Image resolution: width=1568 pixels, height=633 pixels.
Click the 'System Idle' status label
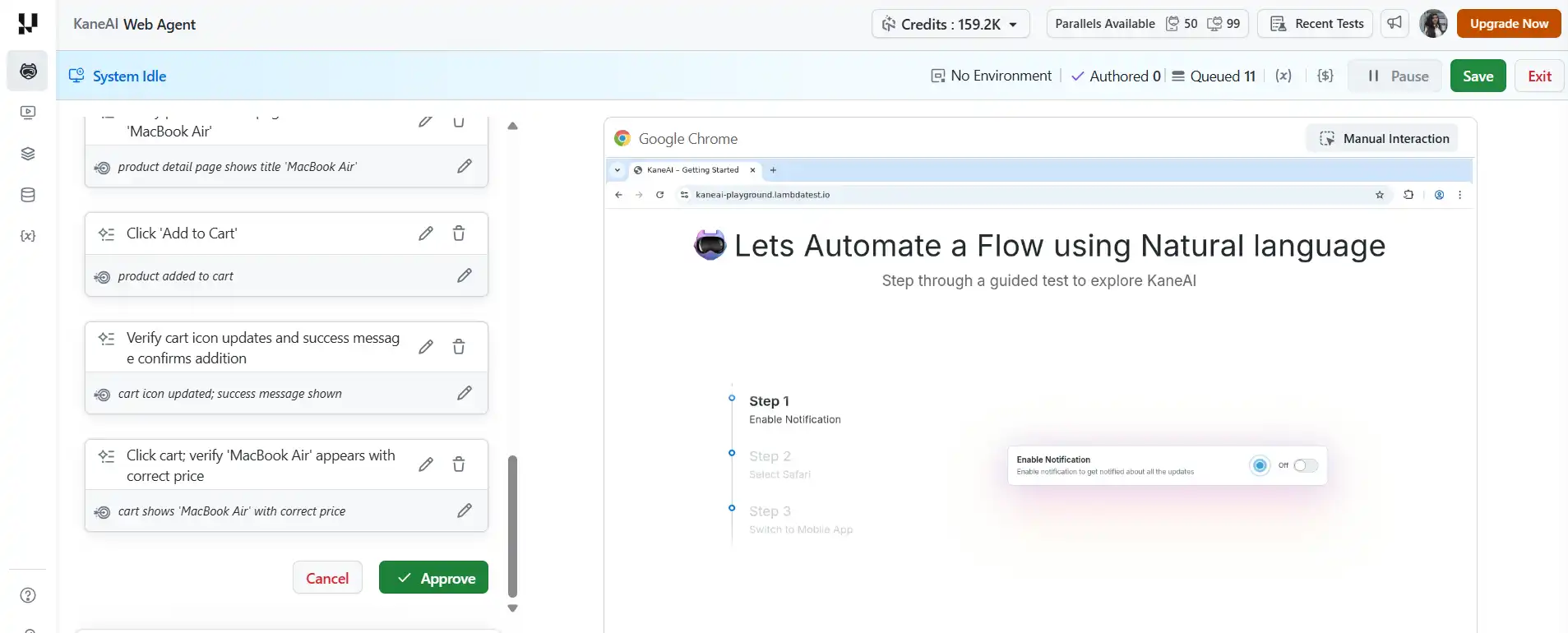(x=129, y=76)
